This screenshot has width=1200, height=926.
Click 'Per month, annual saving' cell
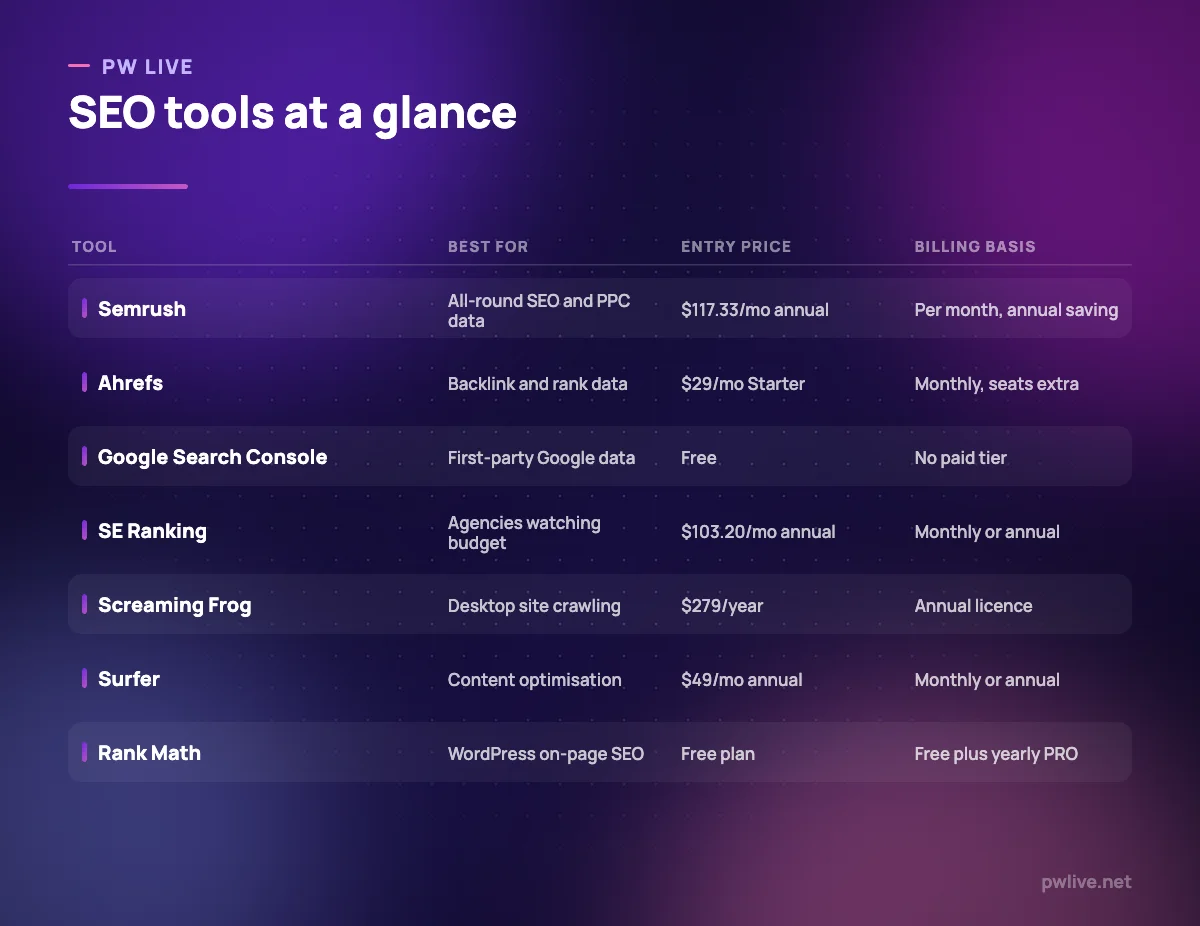click(1016, 310)
